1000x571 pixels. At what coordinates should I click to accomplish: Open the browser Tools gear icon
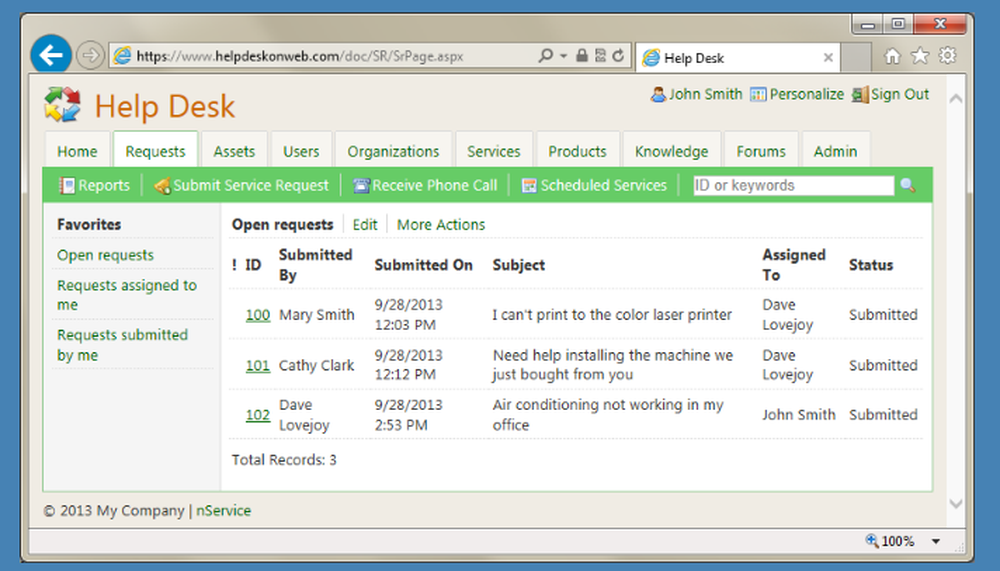(x=948, y=56)
